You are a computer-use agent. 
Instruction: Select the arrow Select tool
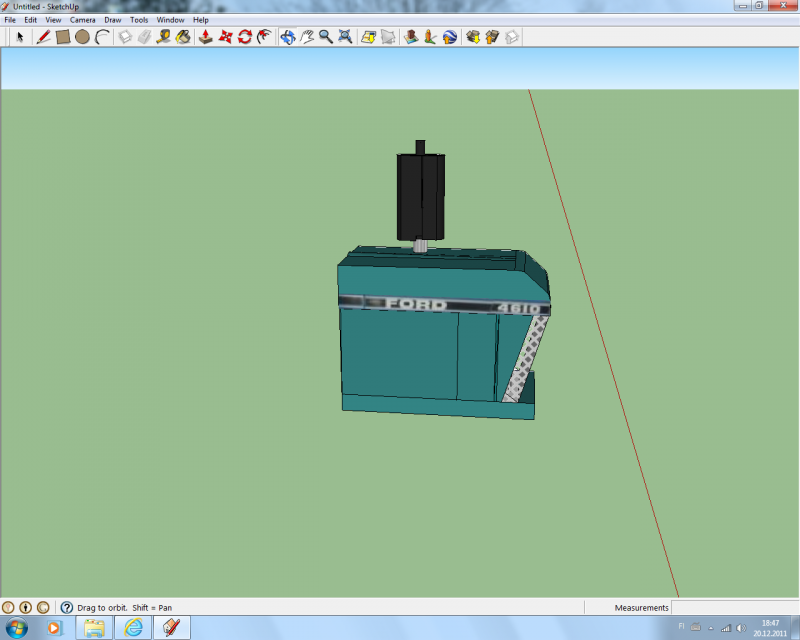[x=20, y=37]
